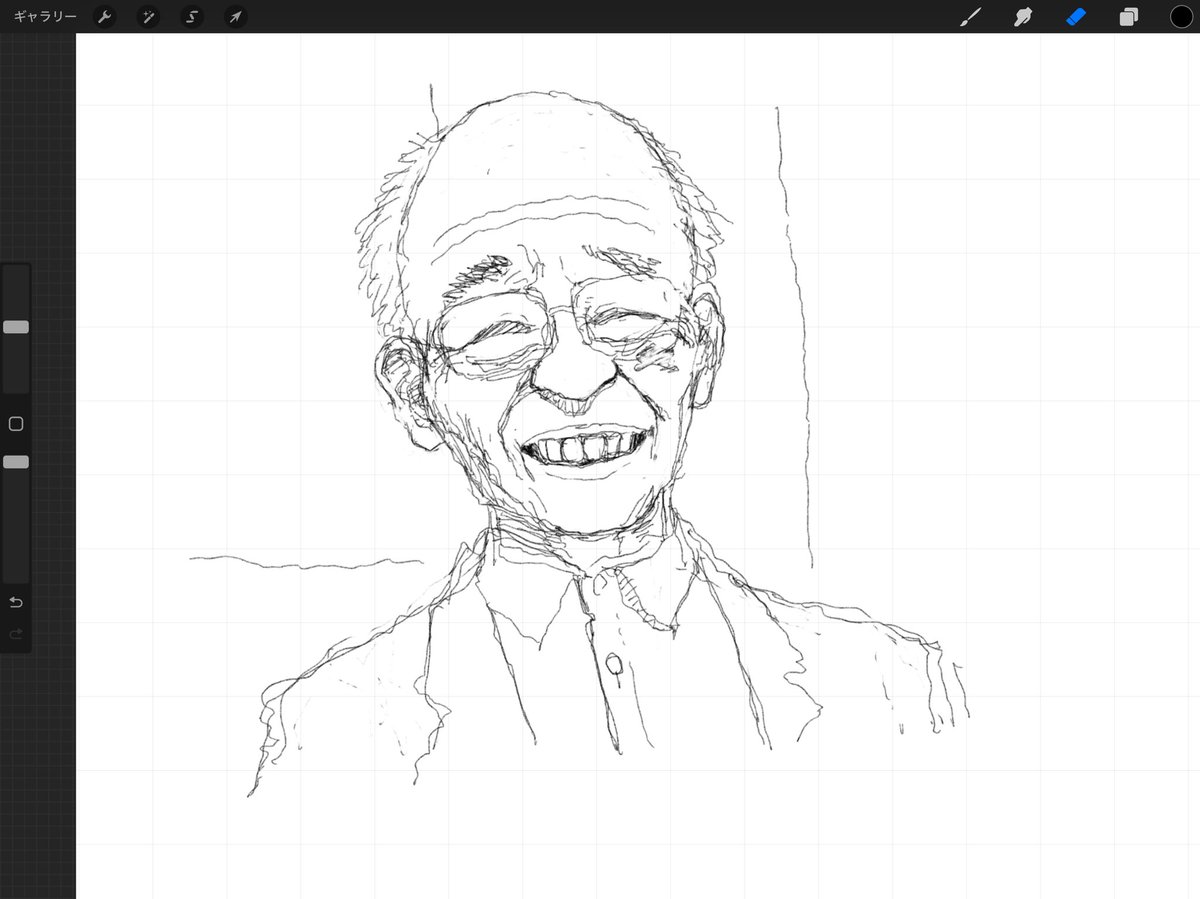Activate the Selection tool
Viewport: 1200px width, 899px height.
[190, 17]
